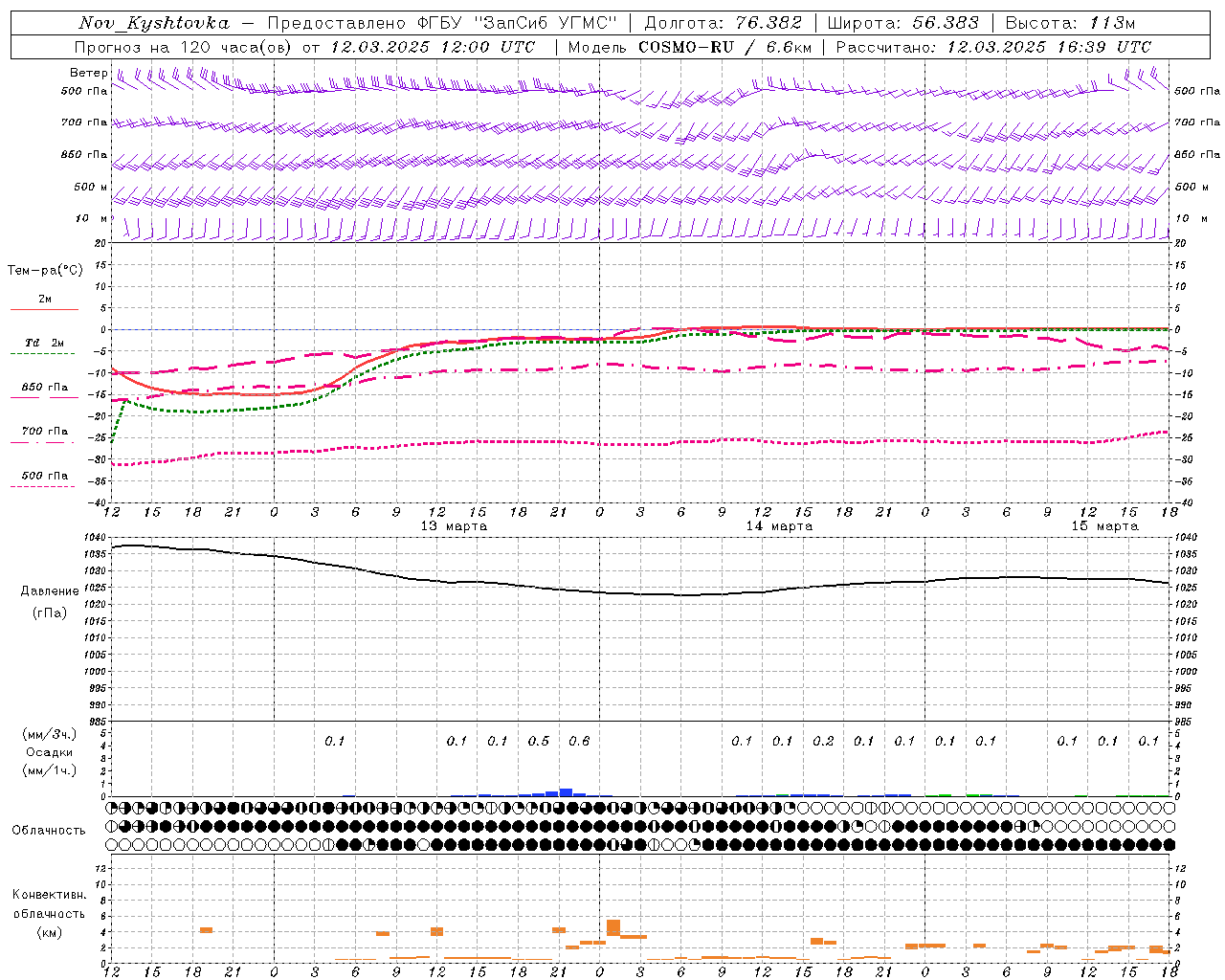Click the Высота: 113м header field
1225x980 pixels.
coord(1070,23)
